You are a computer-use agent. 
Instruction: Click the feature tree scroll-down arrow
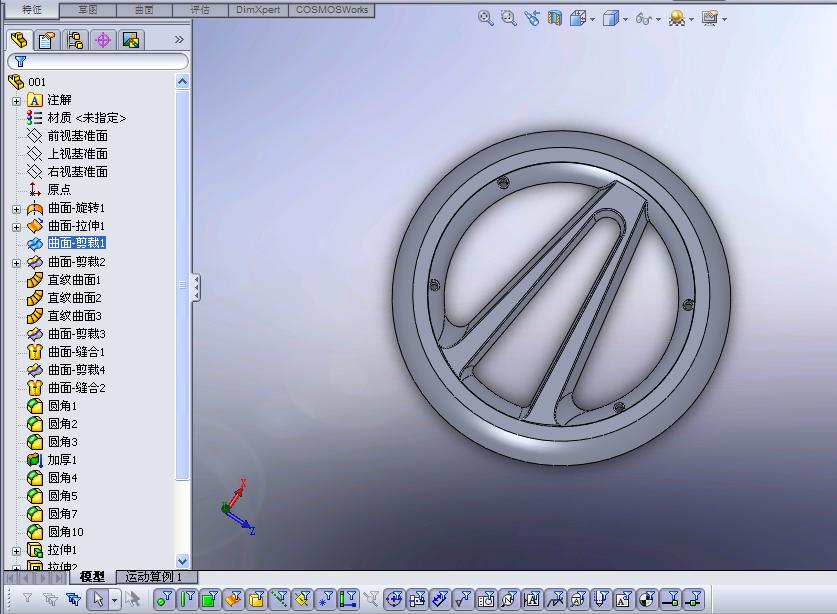(182, 561)
